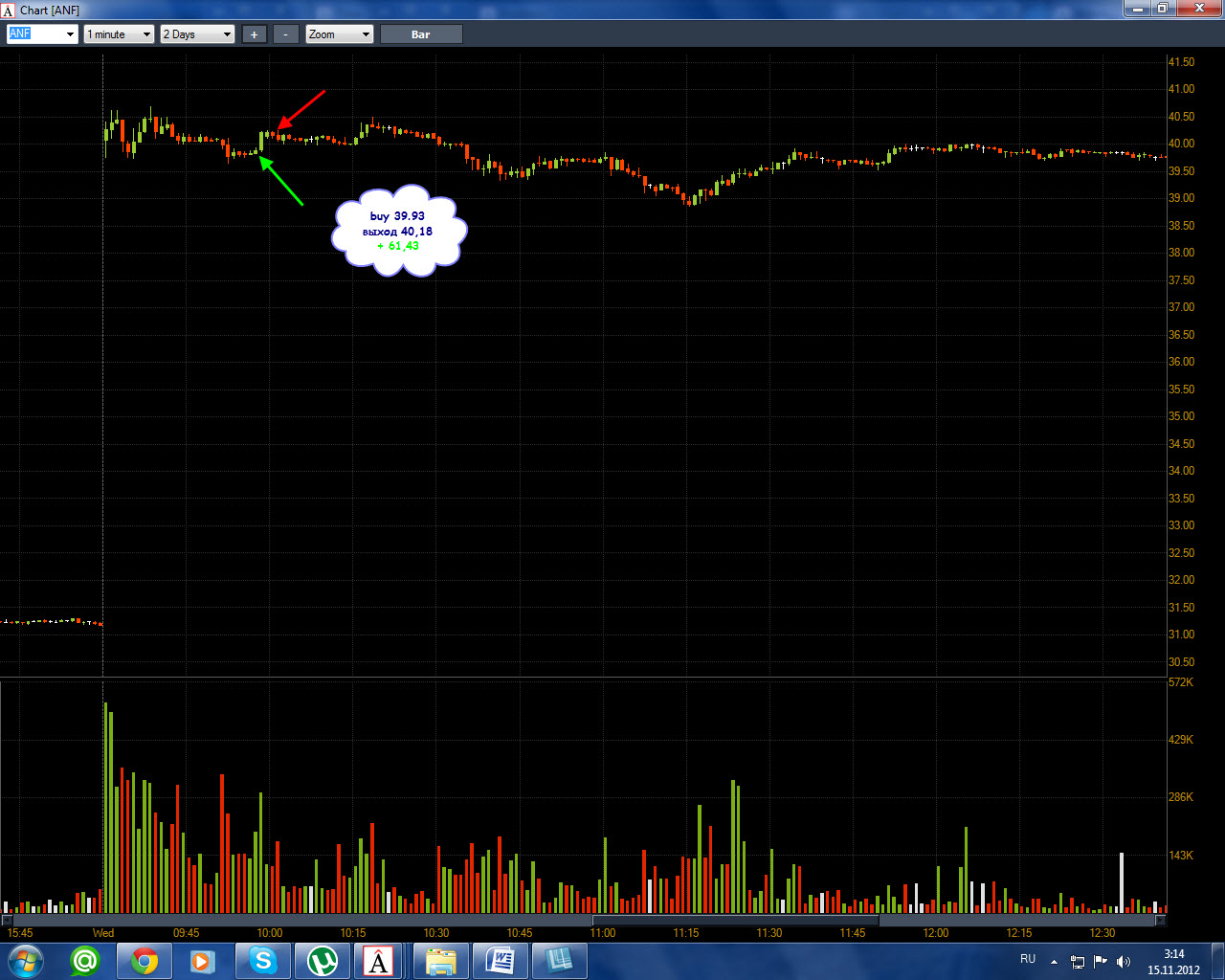Click the buy 39.93 cloud annotation
1225x980 pixels.
[399, 231]
